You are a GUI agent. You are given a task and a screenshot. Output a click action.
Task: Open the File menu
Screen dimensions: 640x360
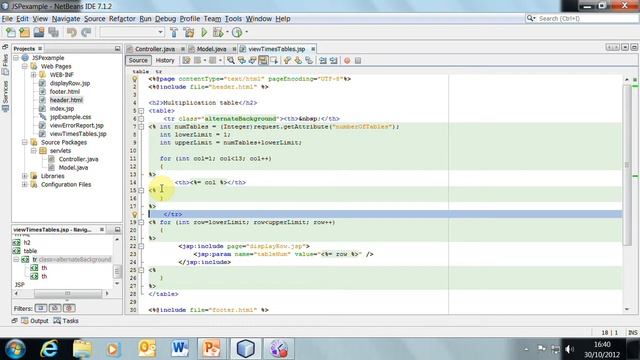pyautogui.click(x=7, y=19)
